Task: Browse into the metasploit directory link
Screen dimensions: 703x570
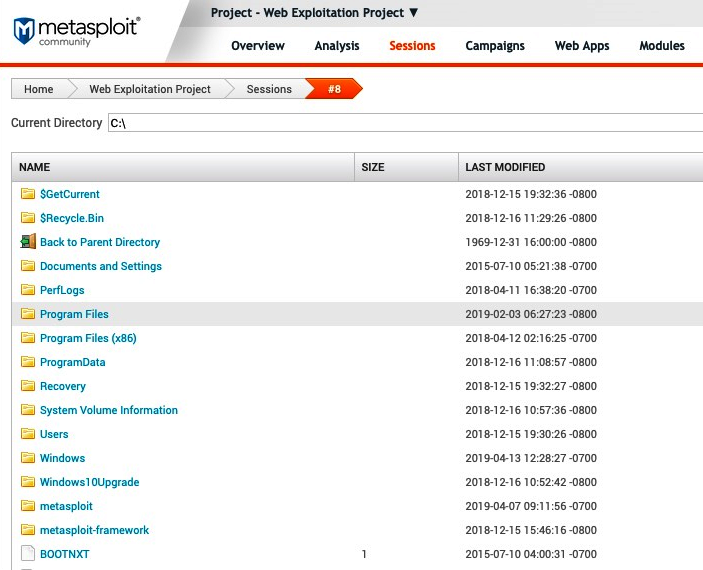Action: coord(66,506)
